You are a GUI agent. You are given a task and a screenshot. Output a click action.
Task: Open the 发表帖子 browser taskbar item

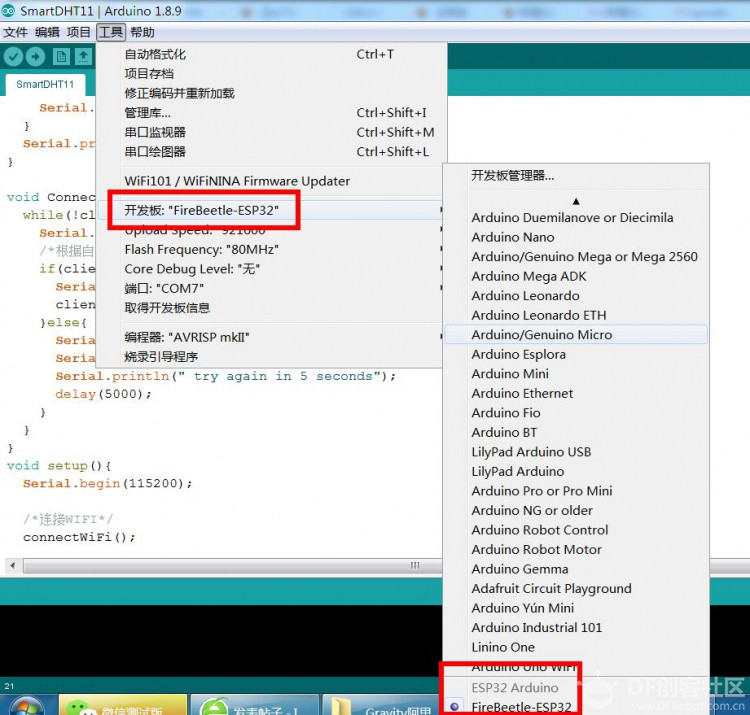pyautogui.click(x=254, y=705)
